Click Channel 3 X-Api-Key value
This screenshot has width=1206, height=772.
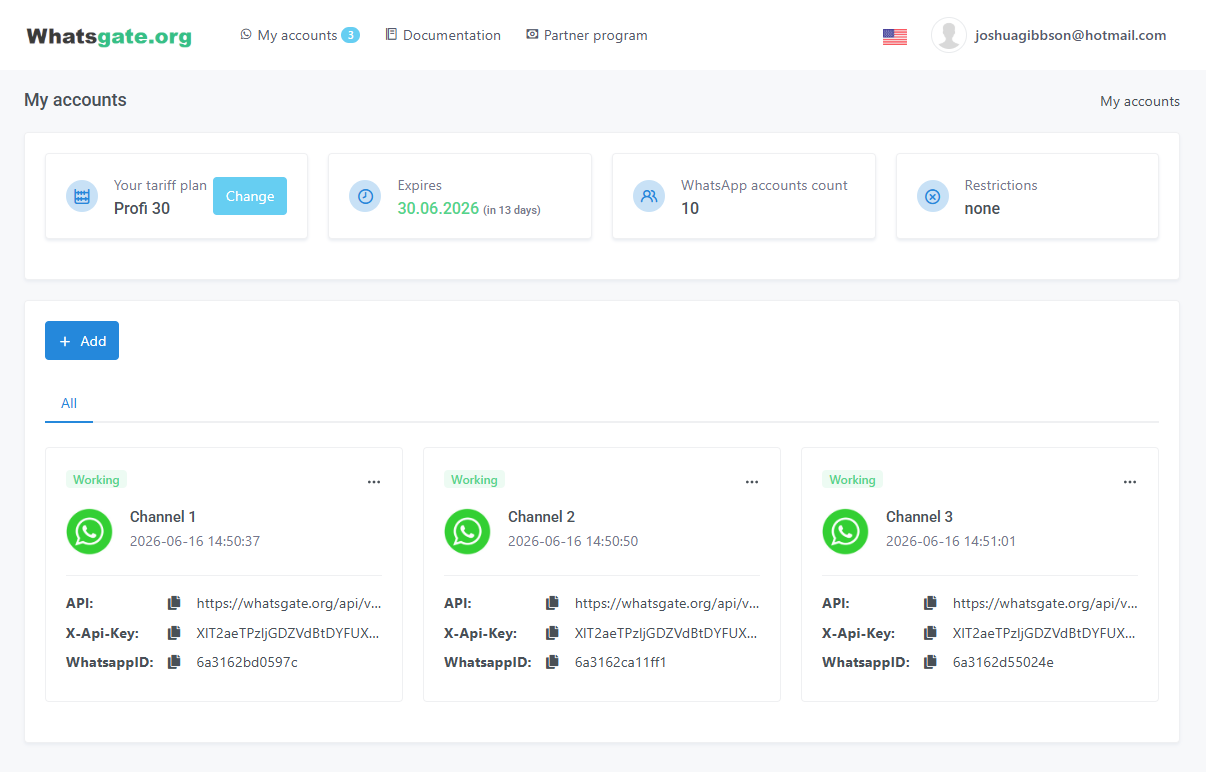(1045, 633)
